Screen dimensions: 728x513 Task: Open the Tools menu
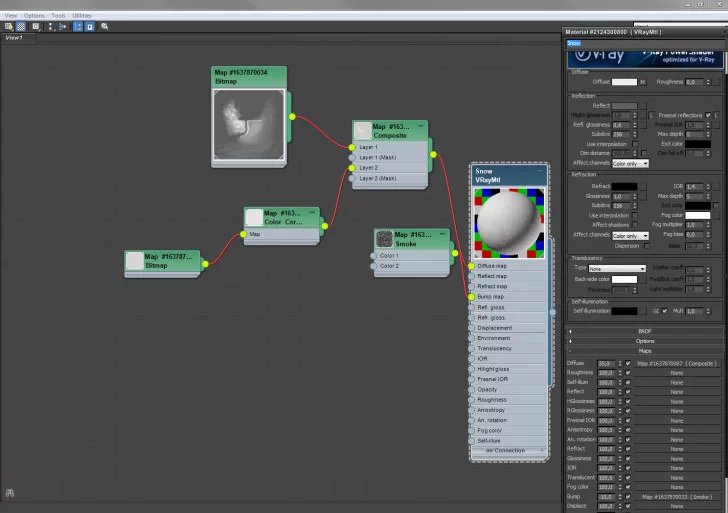coord(58,15)
